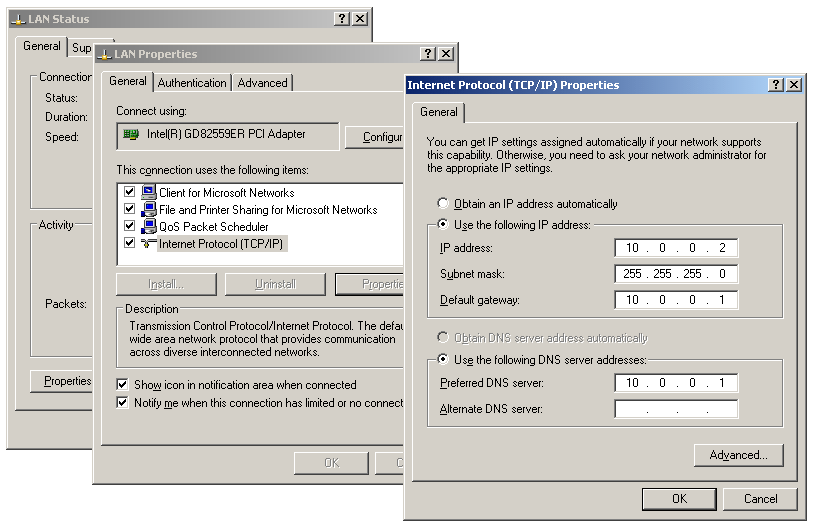The width and height of the screenshot is (813, 530).
Task: Click the Default gateway field
Action: [676, 300]
